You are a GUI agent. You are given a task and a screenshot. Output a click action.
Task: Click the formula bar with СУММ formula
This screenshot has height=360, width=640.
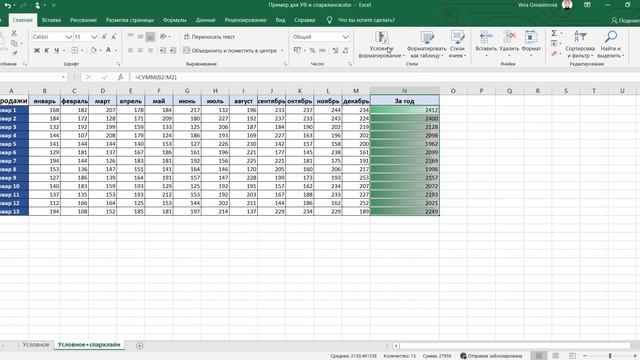point(384,77)
